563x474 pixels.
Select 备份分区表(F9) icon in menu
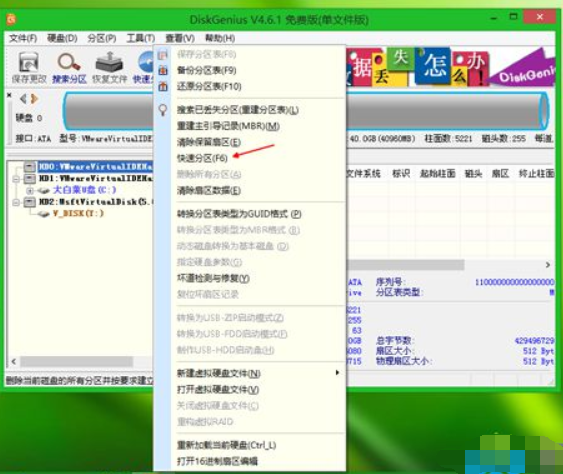tap(163, 70)
